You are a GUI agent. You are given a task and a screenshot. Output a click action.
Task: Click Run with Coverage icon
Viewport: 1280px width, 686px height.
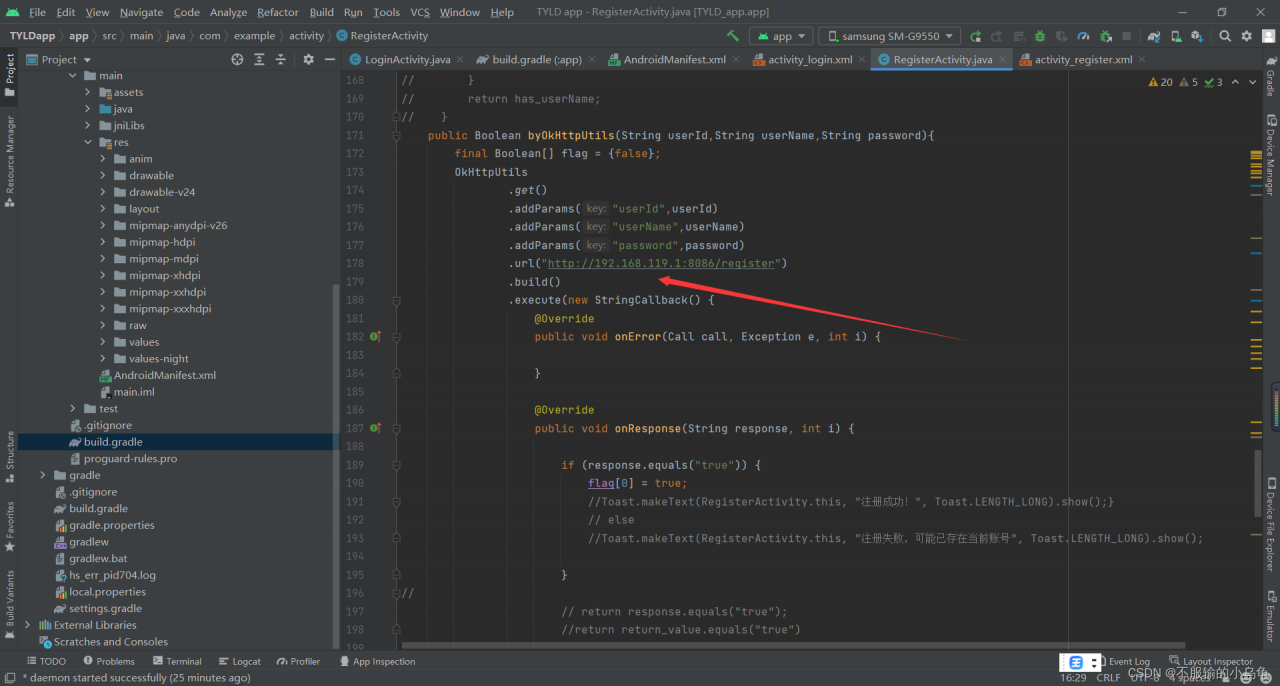[1062, 36]
